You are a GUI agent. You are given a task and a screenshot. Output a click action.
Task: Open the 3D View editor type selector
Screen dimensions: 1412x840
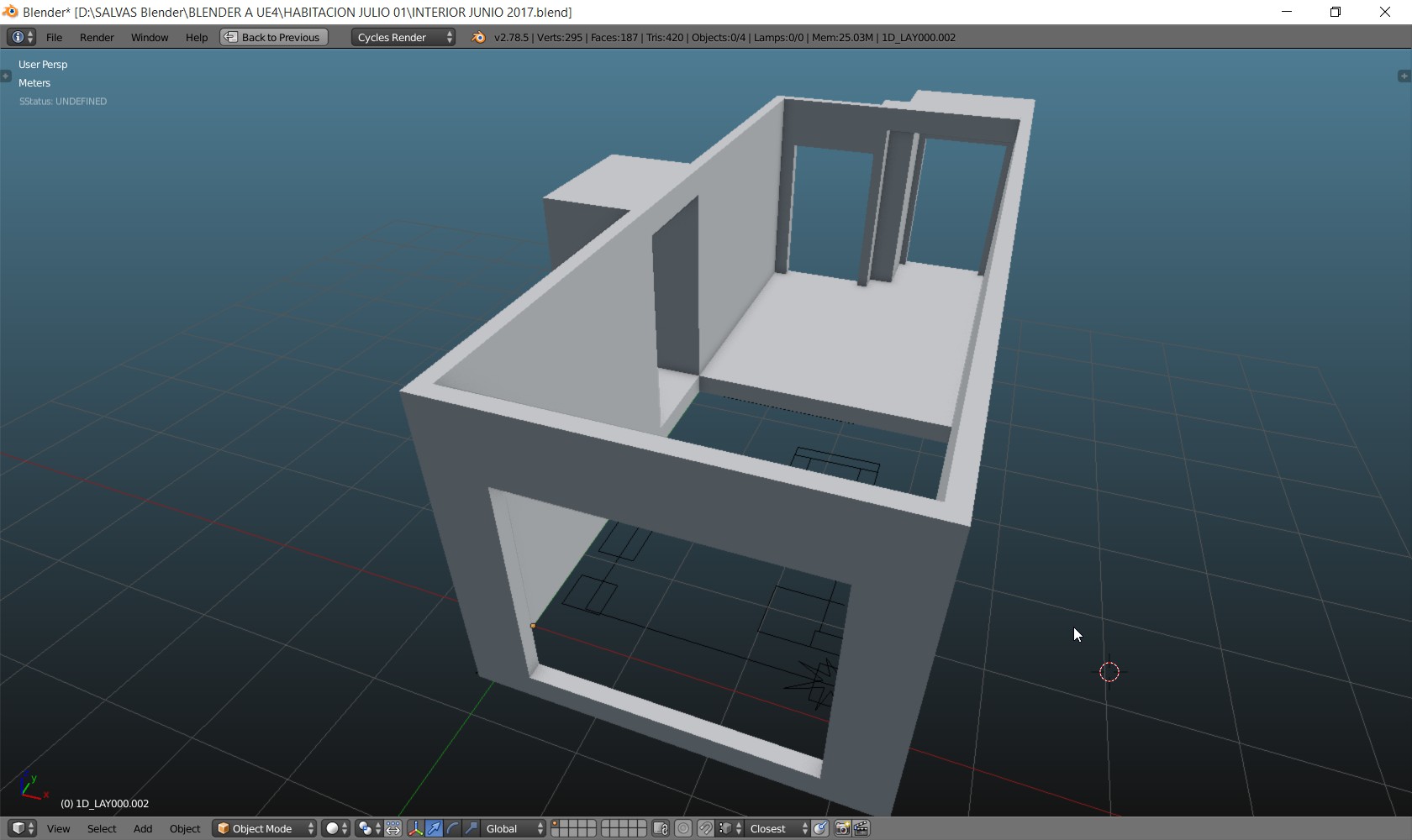click(22, 828)
